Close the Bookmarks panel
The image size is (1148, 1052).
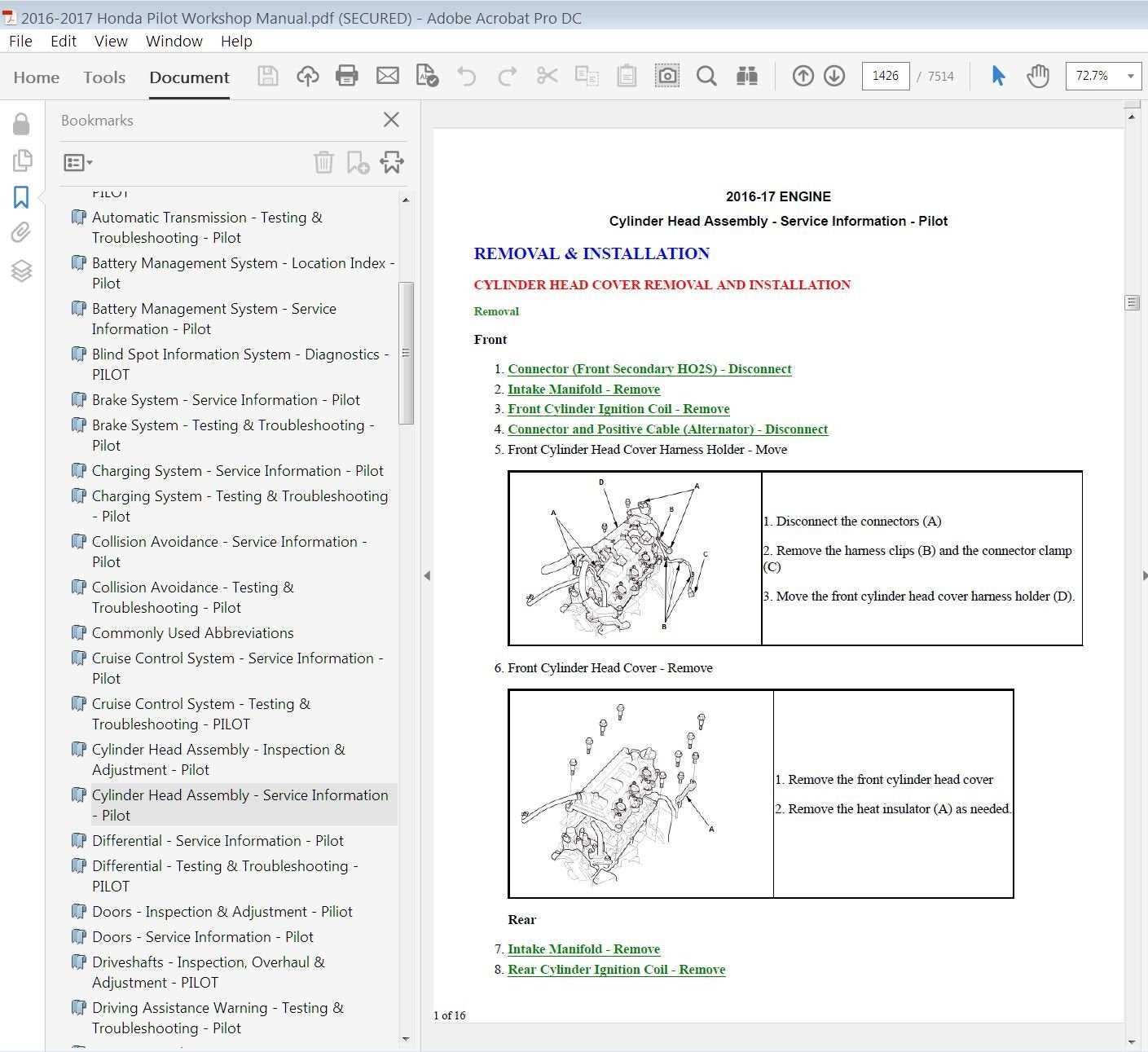pyautogui.click(x=391, y=120)
